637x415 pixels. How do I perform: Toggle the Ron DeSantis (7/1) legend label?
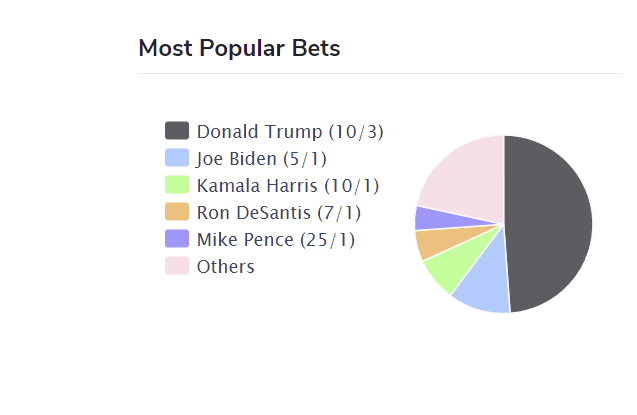click(279, 213)
